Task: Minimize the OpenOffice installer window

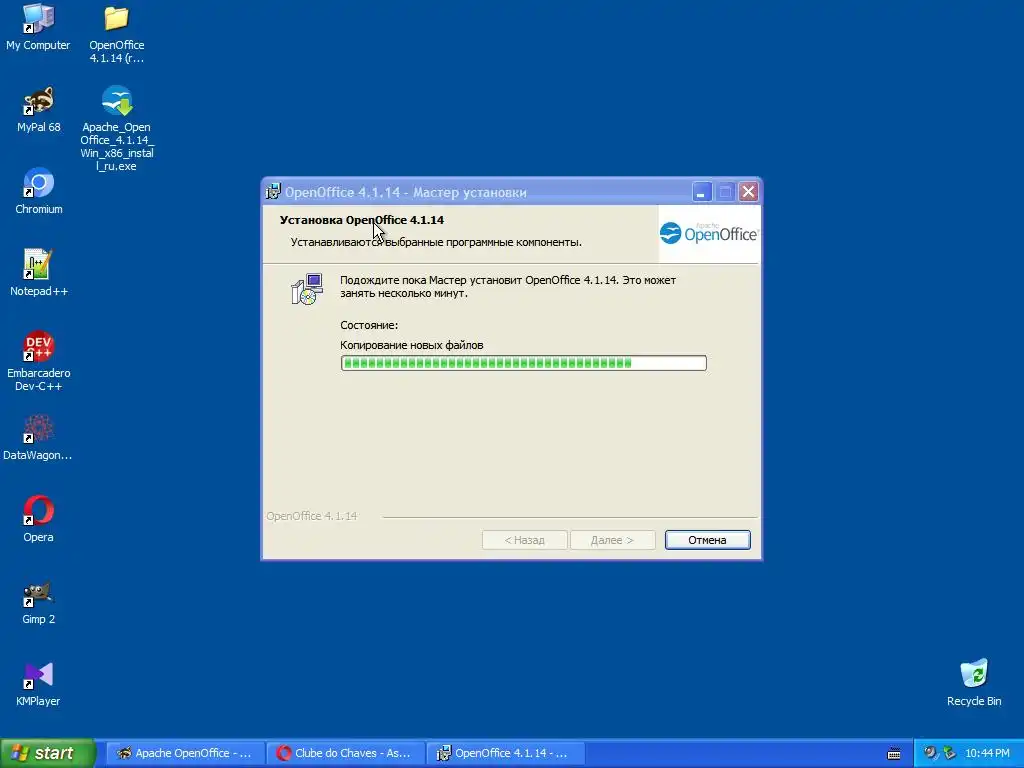Action: [x=702, y=192]
